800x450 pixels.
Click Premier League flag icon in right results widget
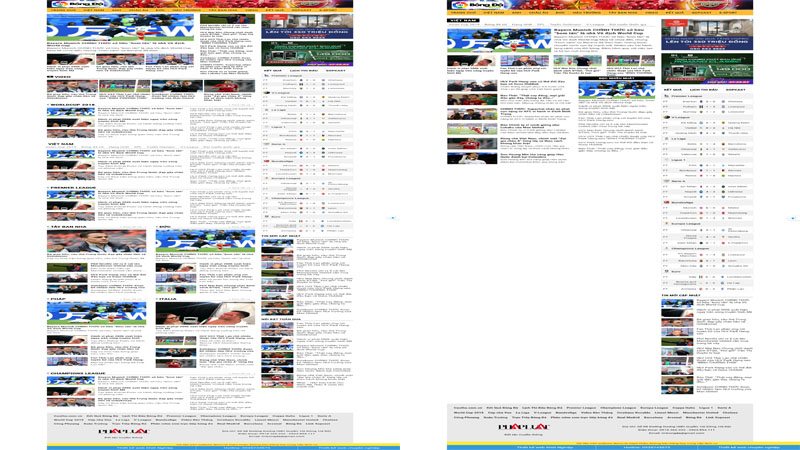click(x=666, y=96)
